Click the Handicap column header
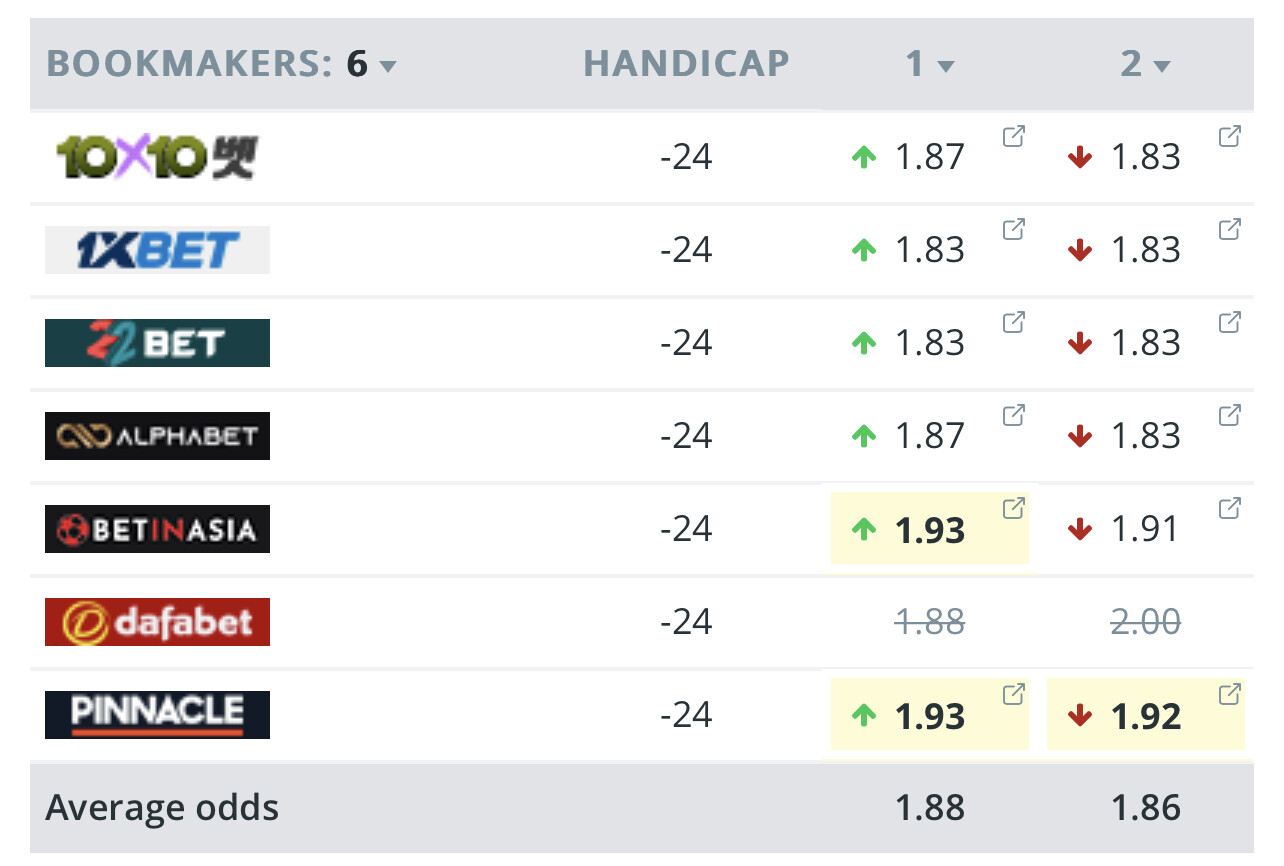1284x866 pixels. click(686, 64)
